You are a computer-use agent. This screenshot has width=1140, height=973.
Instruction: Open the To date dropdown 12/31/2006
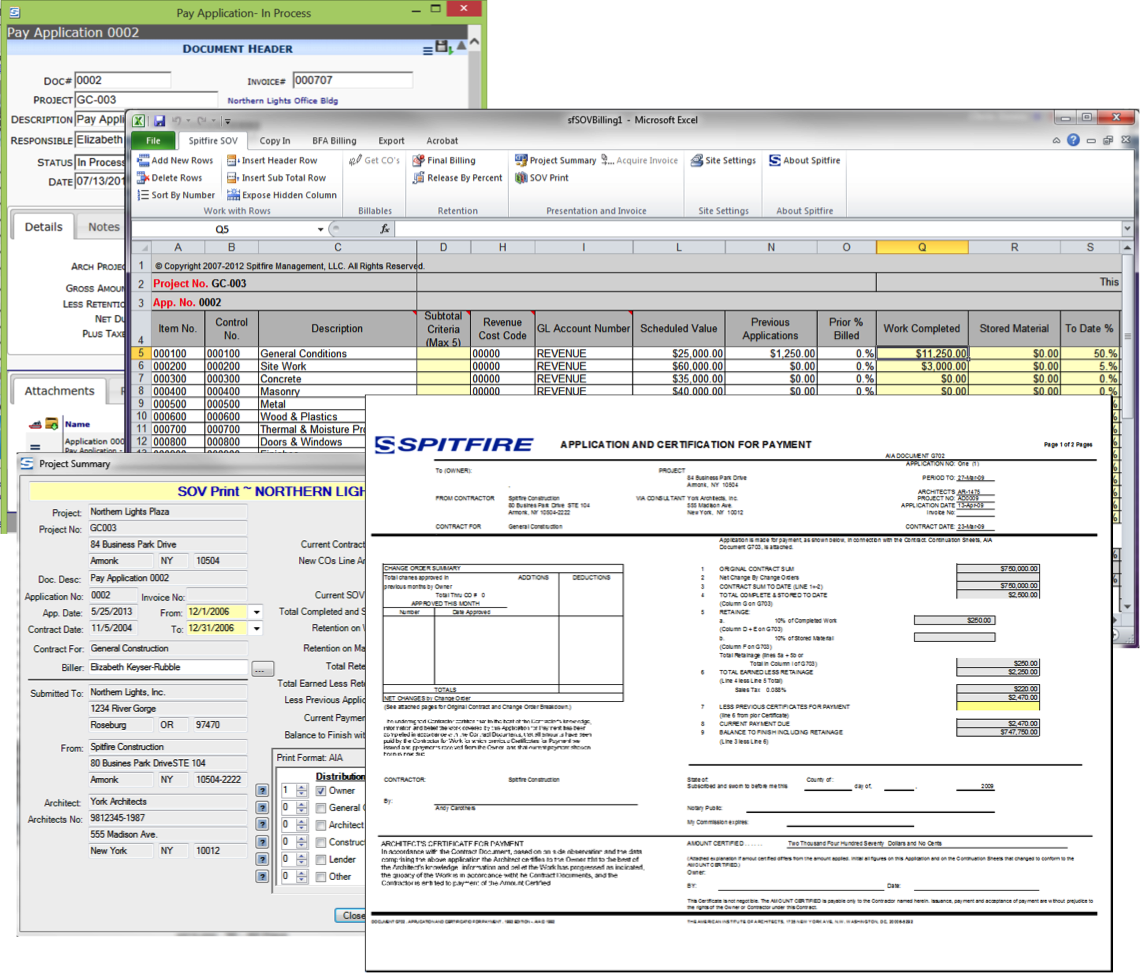(x=257, y=629)
